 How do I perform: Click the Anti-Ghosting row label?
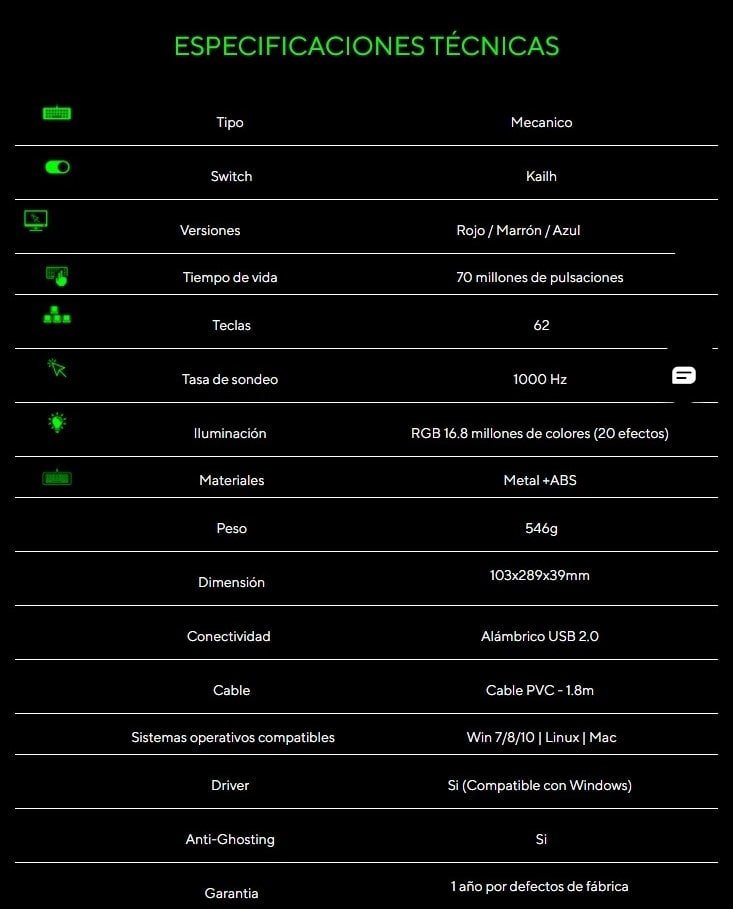click(x=230, y=839)
